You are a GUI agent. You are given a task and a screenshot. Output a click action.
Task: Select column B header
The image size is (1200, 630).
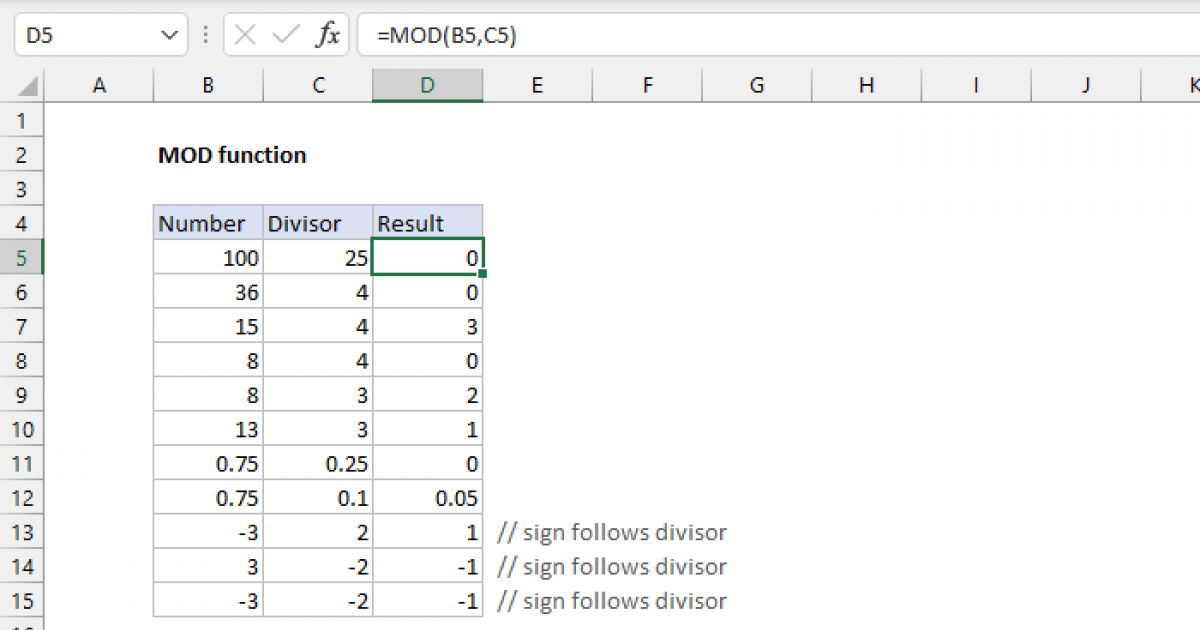208,86
